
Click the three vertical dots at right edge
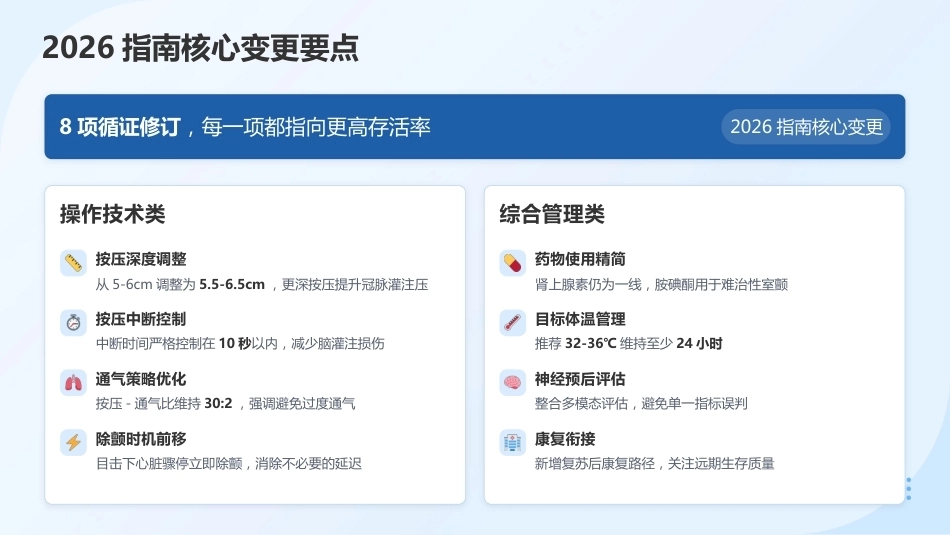[x=908, y=489]
